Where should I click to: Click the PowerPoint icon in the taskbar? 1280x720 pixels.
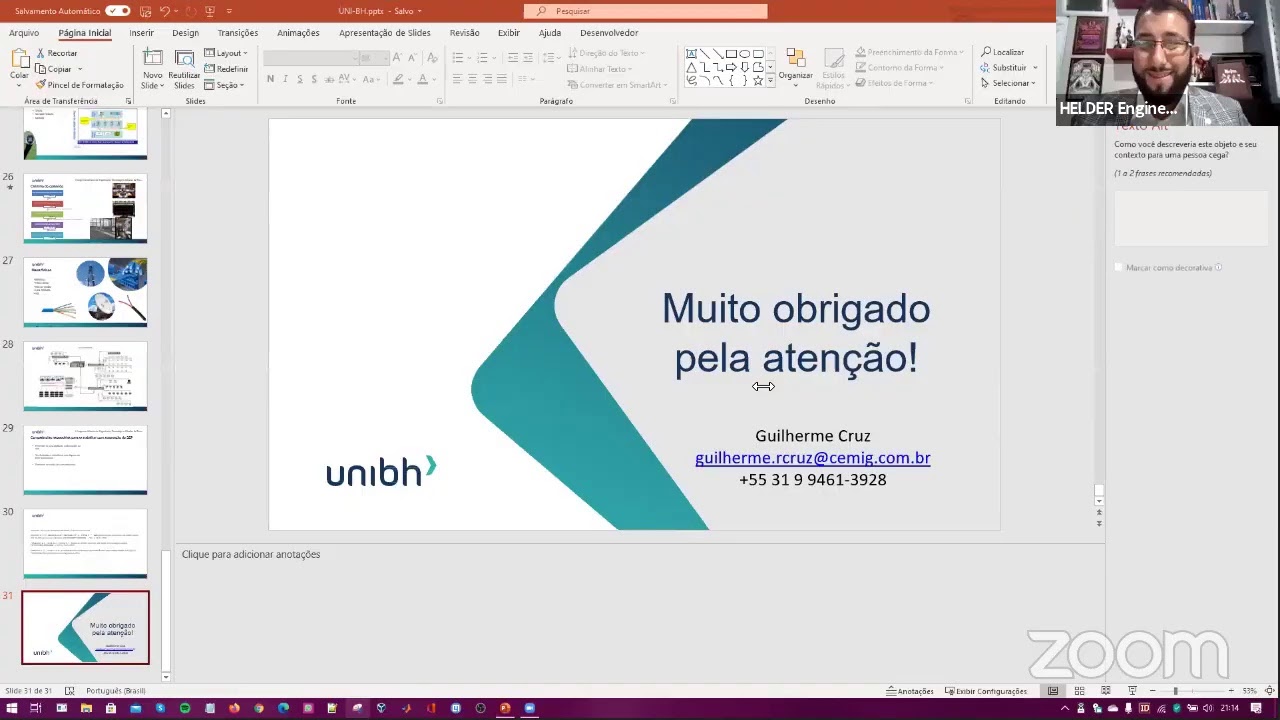pyautogui.click(x=505, y=709)
